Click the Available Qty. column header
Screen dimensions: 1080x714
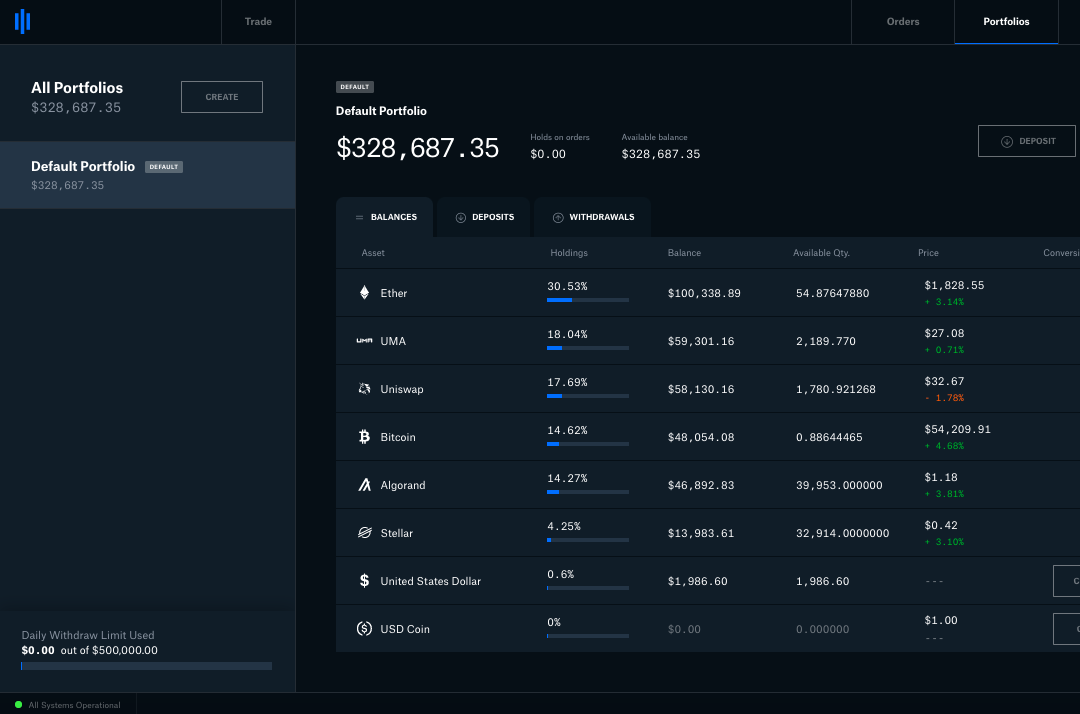pyautogui.click(x=821, y=253)
